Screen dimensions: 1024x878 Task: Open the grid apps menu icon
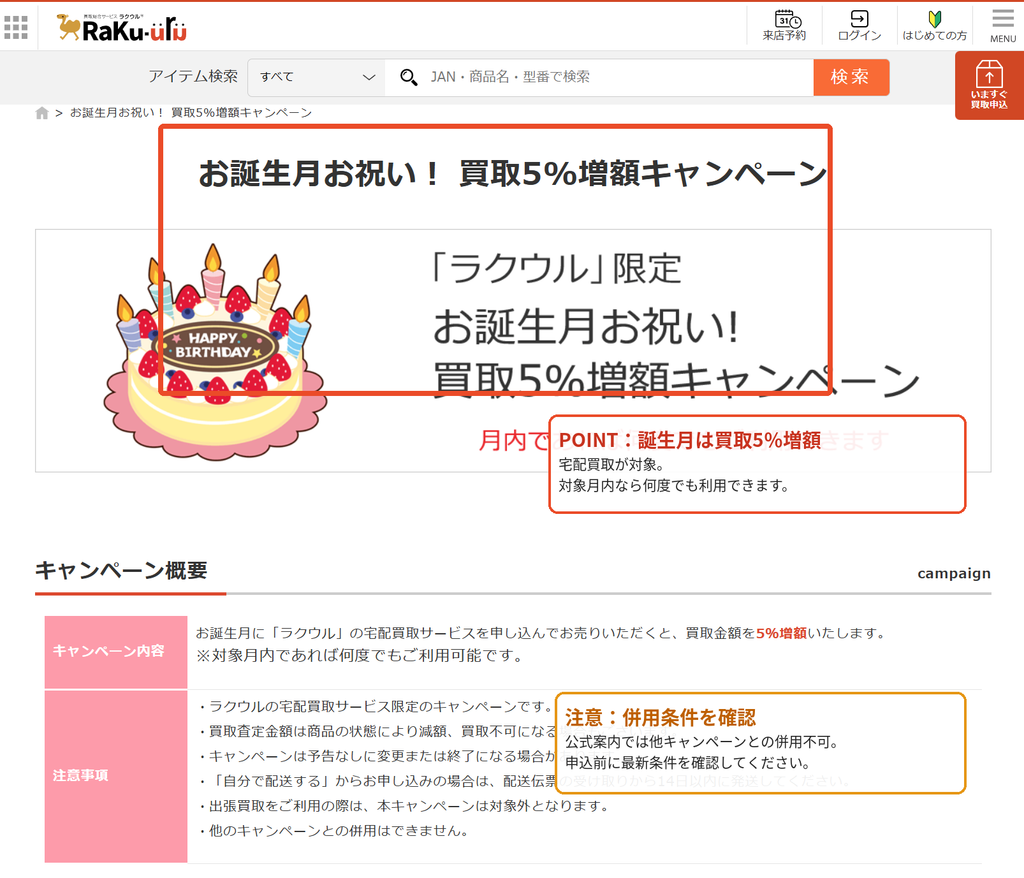16,27
